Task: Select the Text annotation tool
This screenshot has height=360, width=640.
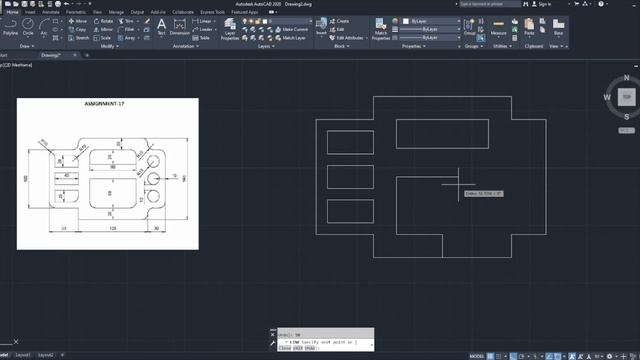Action: tap(161, 27)
